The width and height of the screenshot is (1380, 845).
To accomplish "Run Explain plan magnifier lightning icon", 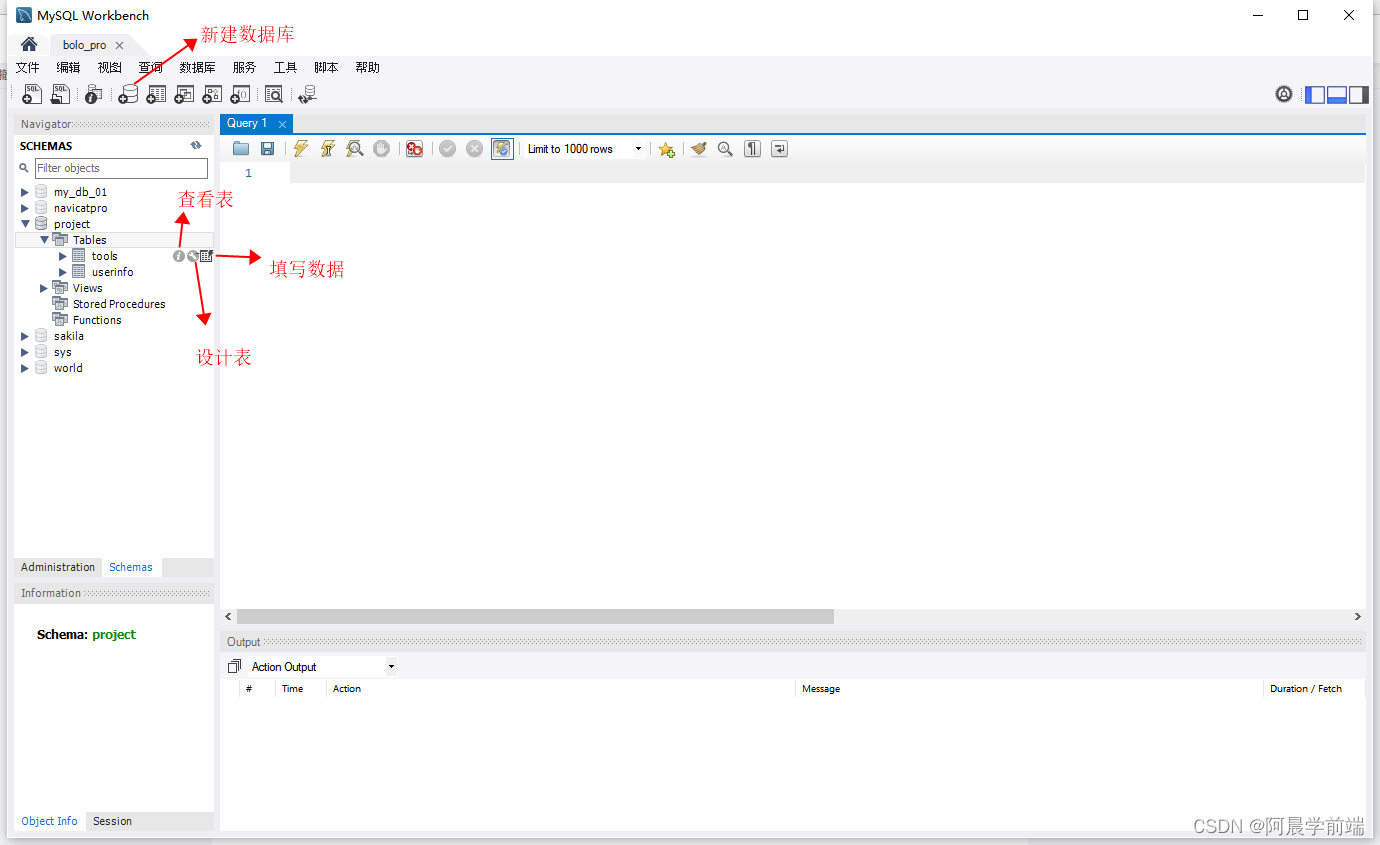I will (354, 149).
